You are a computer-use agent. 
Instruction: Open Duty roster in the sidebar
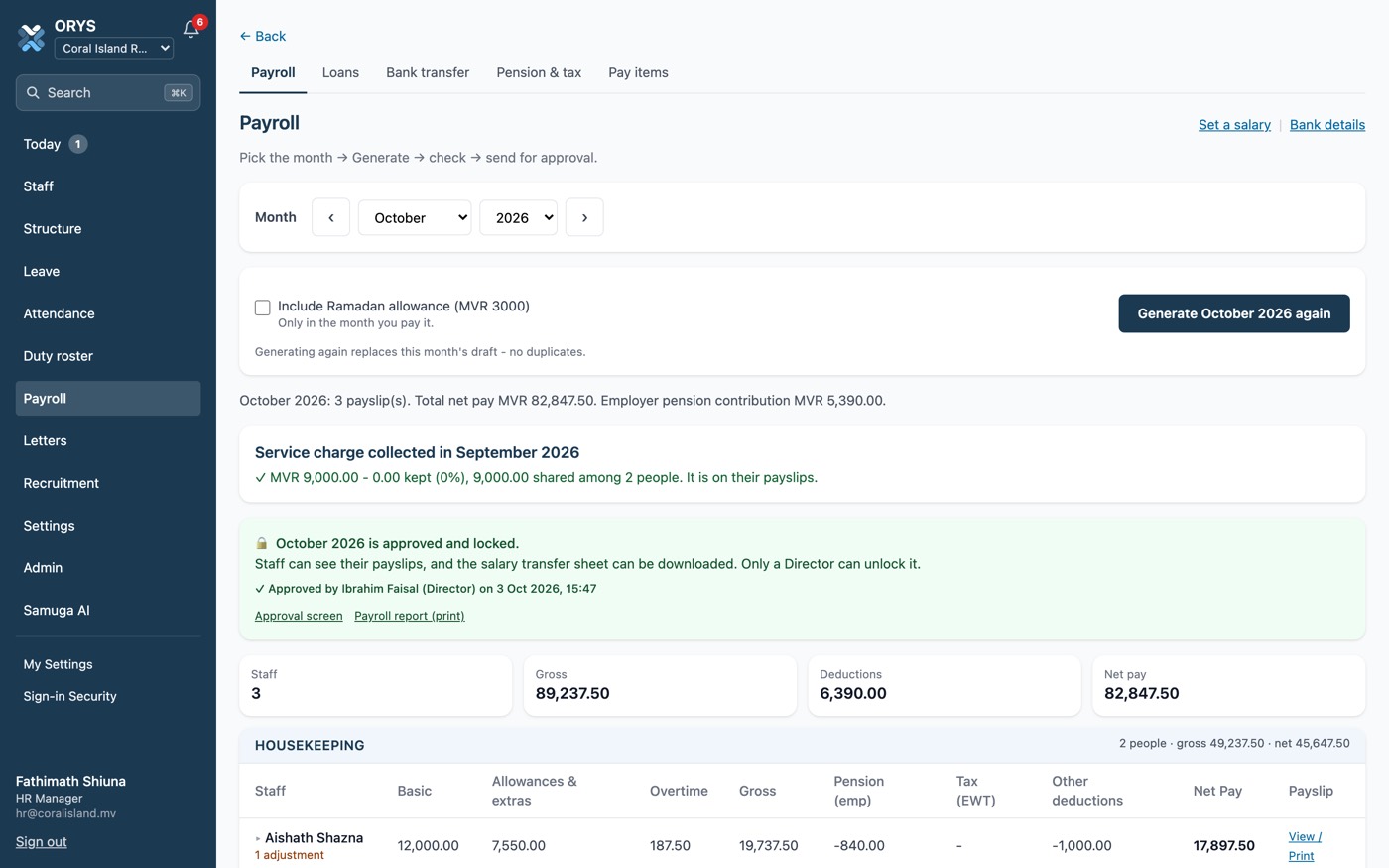click(108, 356)
